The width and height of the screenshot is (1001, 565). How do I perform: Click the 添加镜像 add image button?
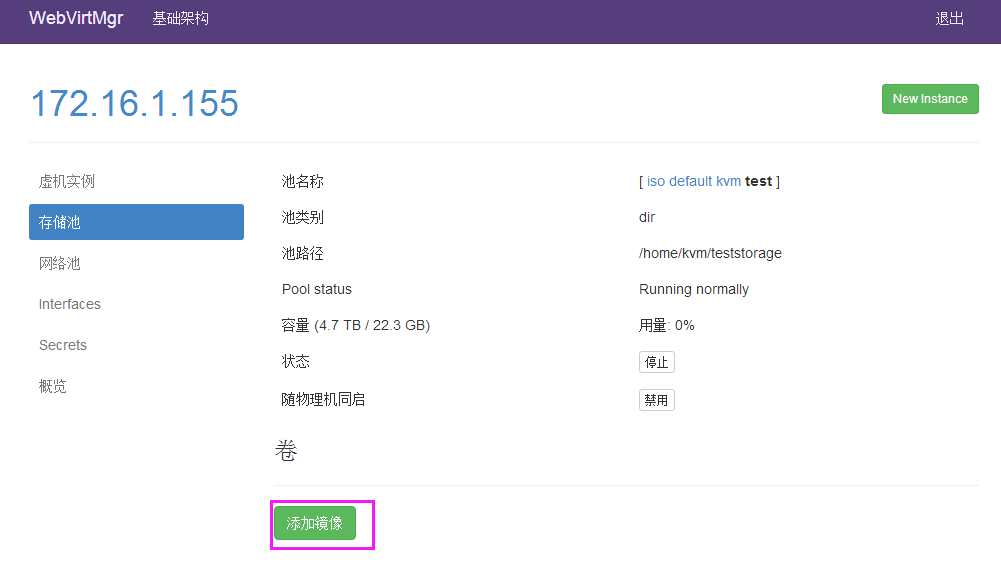(x=315, y=524)
